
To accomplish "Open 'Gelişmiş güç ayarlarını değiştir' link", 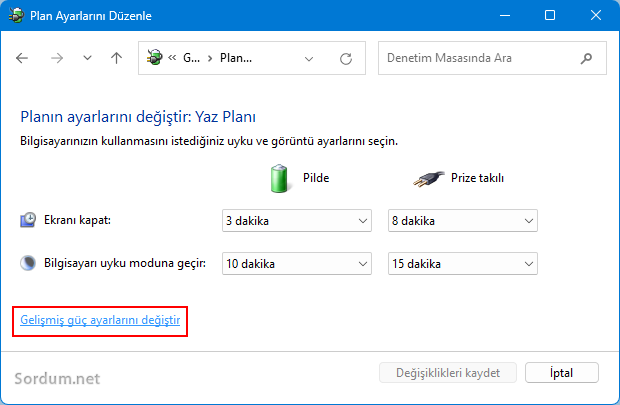I will (x=100, y=320).
